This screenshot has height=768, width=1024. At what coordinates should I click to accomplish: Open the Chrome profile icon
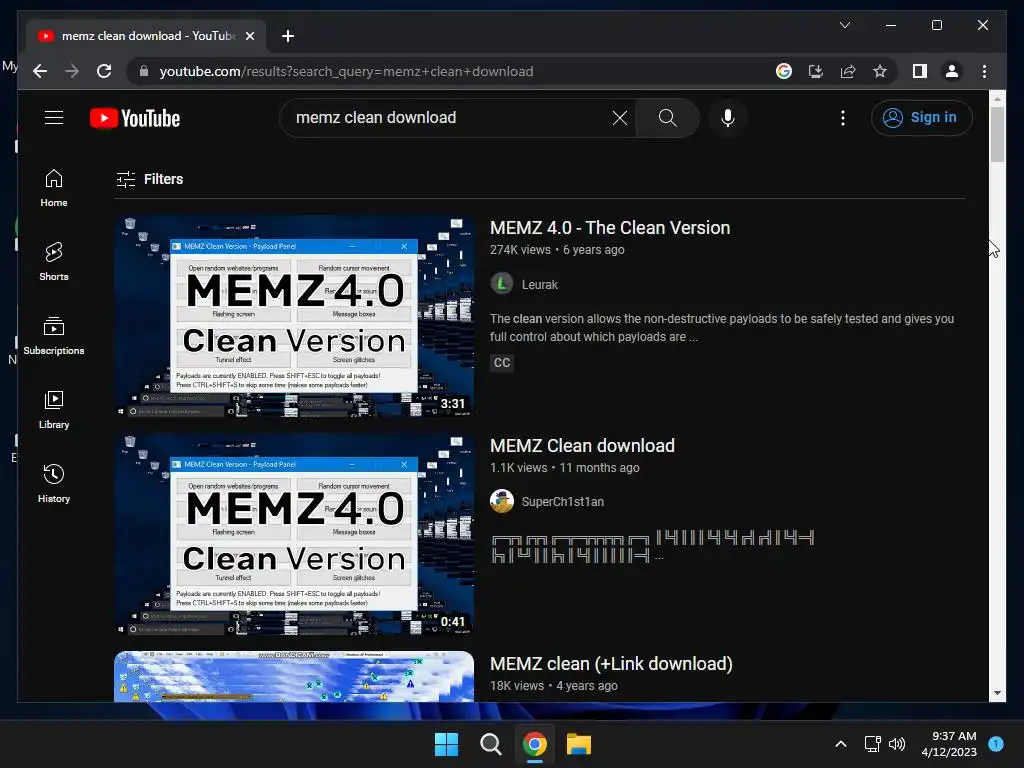[x=952, y=71]
